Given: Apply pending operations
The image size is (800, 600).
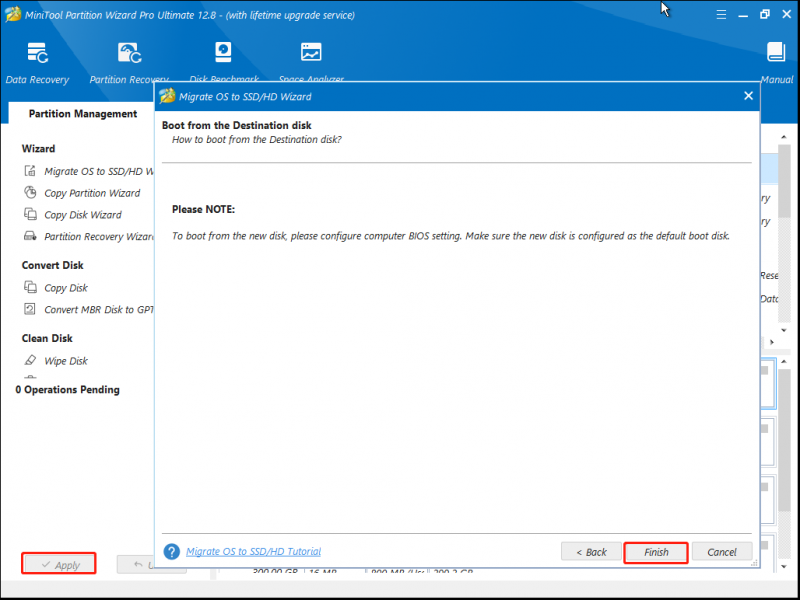Looking at the screenshot, I should tap(60, 564).
